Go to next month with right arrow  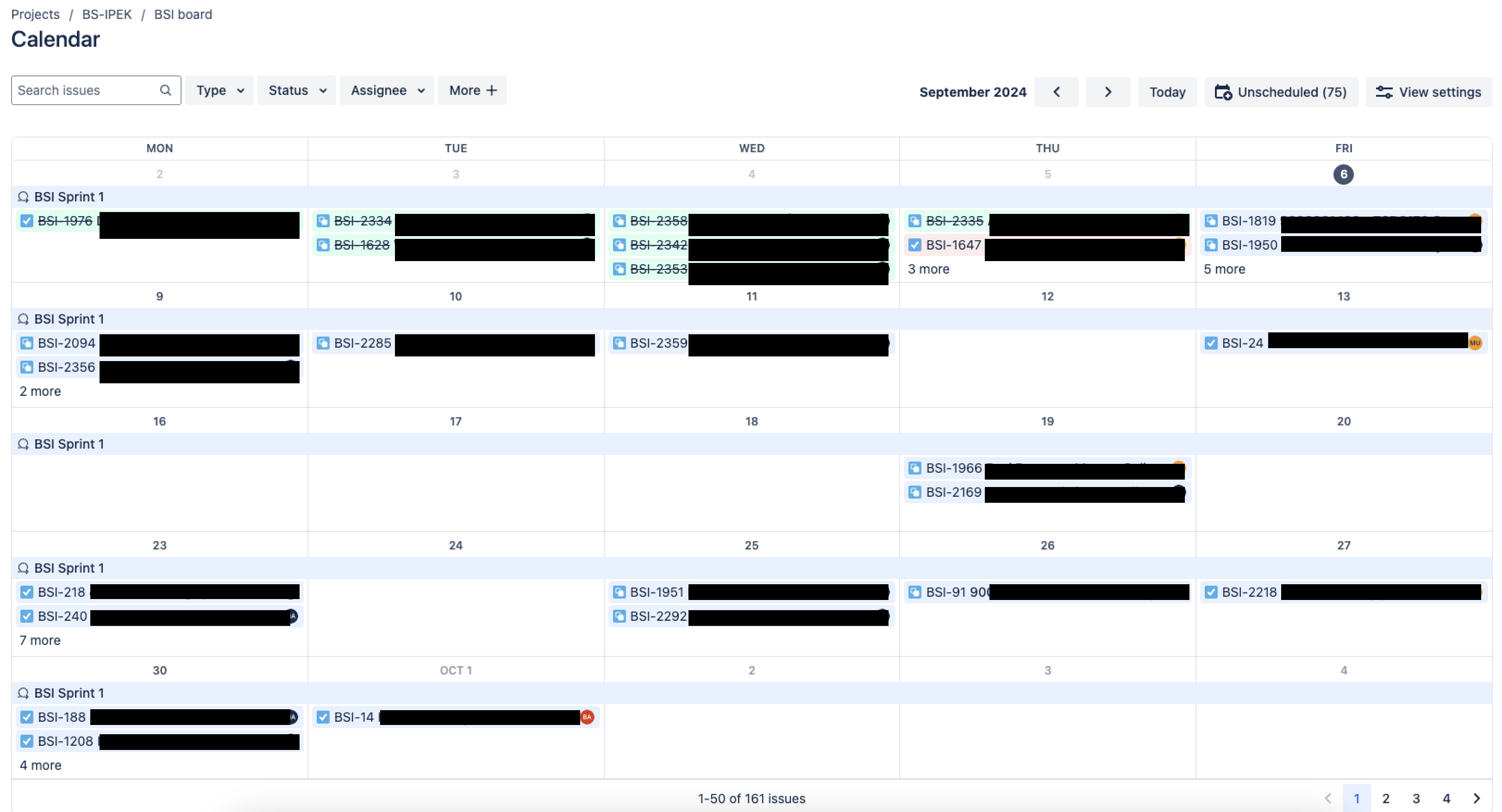[1108, 92]
